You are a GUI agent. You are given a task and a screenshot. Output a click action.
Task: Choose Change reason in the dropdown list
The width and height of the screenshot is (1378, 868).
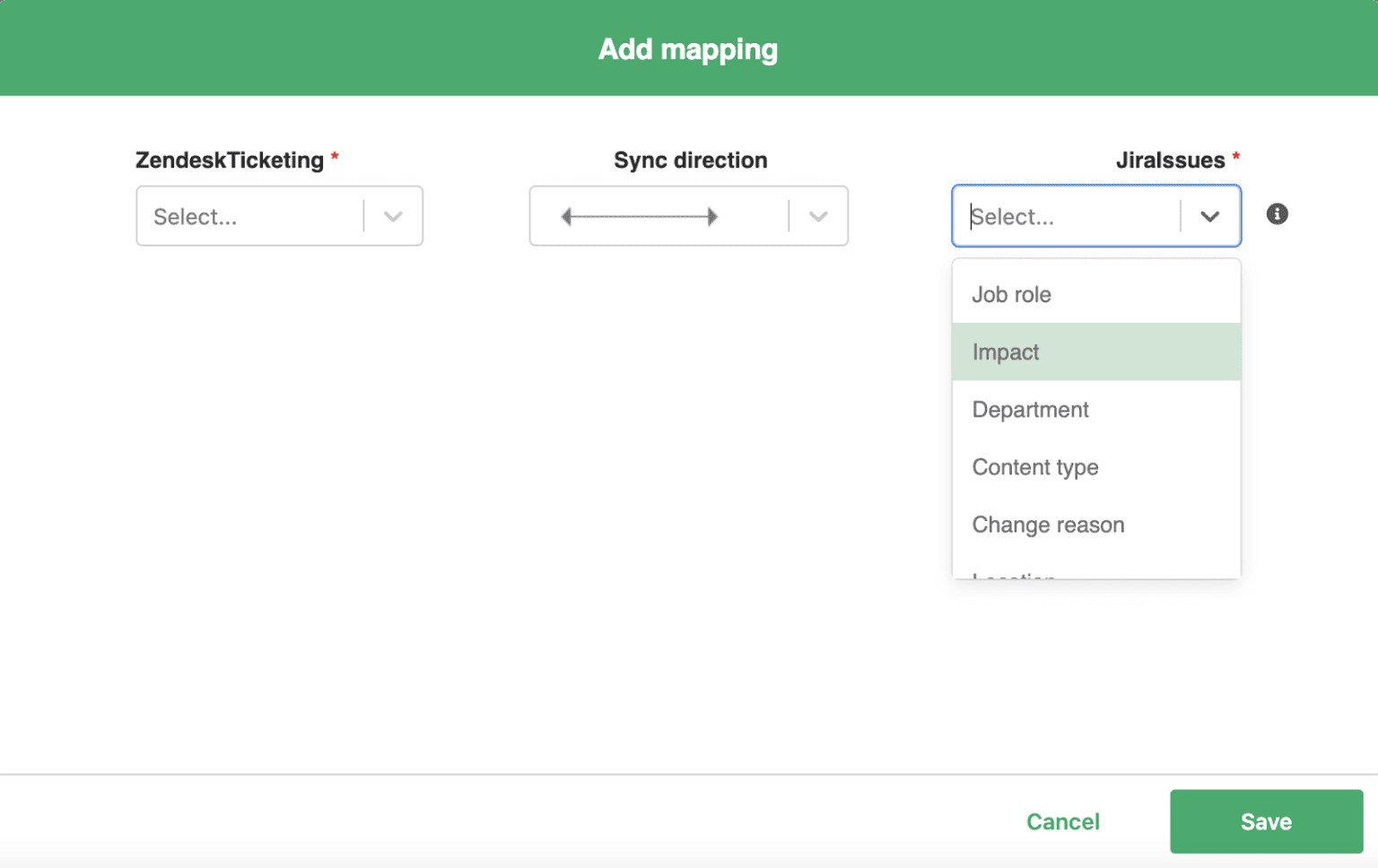tap(1048, 525)
